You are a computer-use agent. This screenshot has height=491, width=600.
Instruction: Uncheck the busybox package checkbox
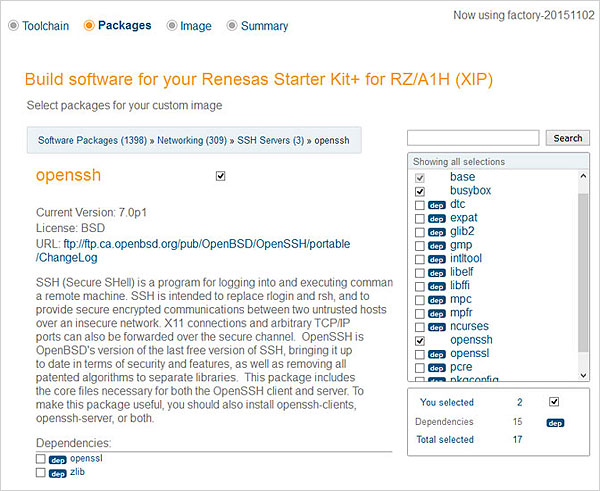tap(420, 191)
